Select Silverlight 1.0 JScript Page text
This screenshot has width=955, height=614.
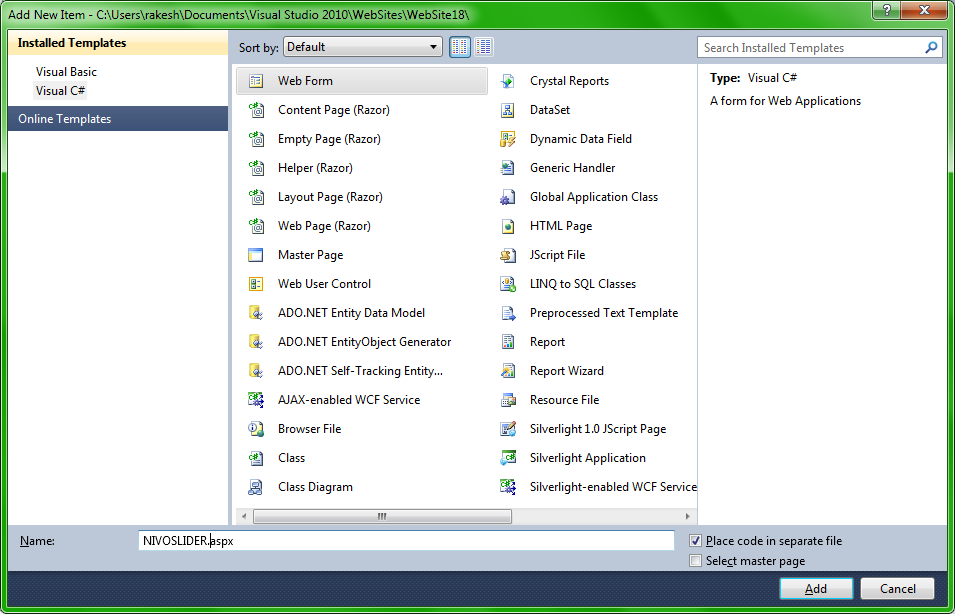point(598,429)
